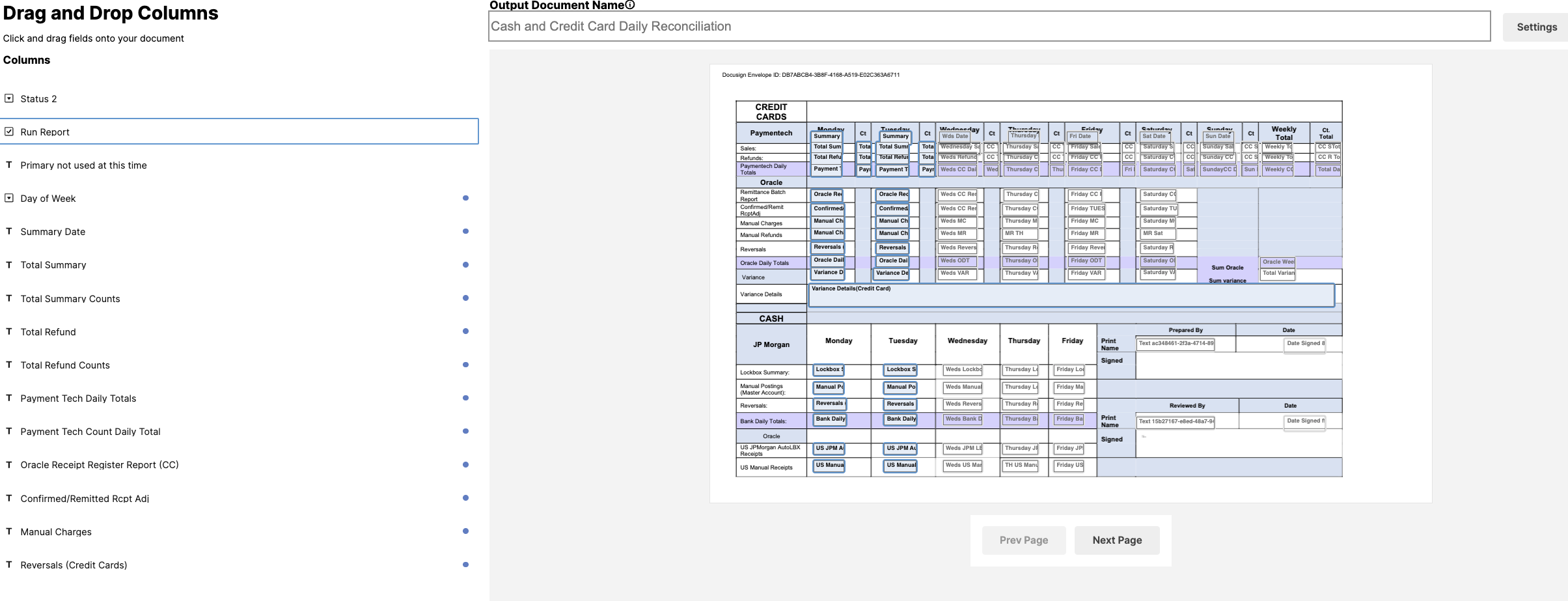
Task: Select the Status 2 column label
Action: click(38, 99)
